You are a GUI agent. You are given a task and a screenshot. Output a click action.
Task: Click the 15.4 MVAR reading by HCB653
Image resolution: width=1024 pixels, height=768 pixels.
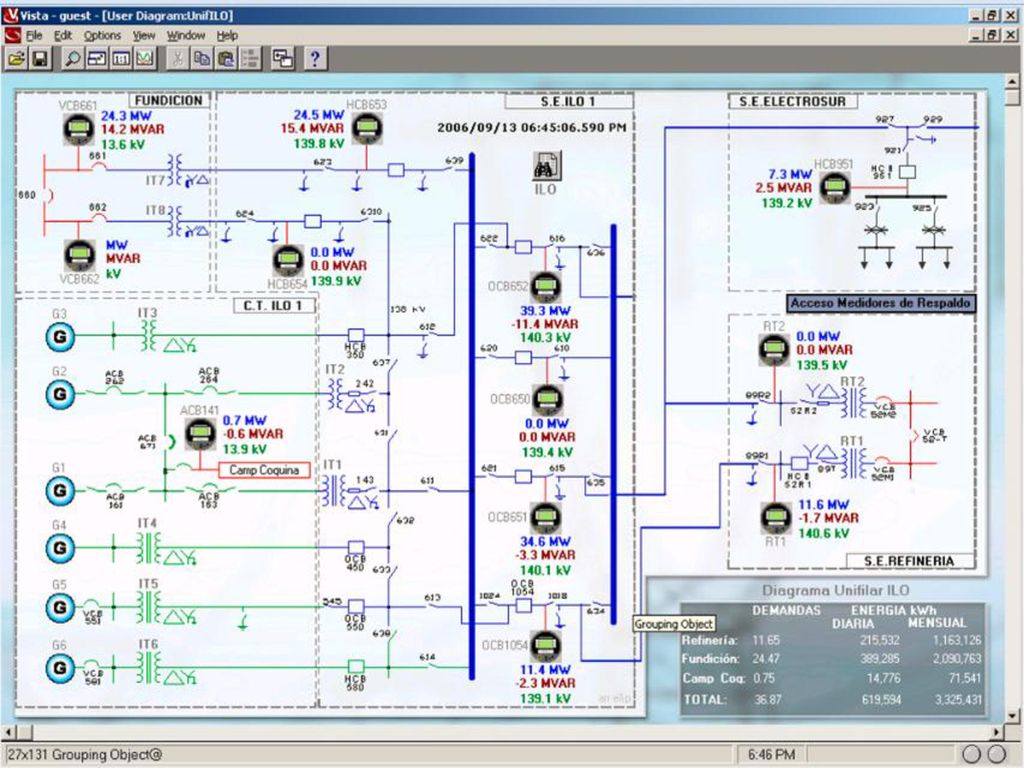tap(312, 129)
